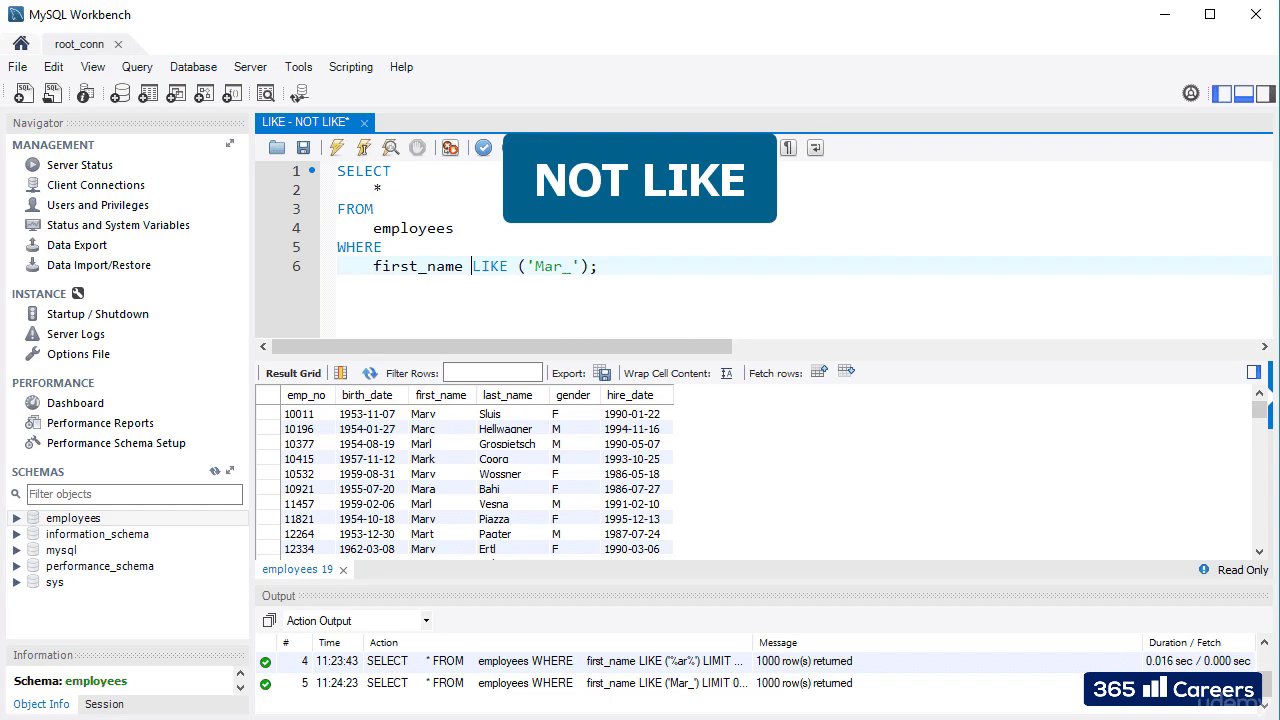
Task: Click the Filter Rows input field
Action: [493, 373]
